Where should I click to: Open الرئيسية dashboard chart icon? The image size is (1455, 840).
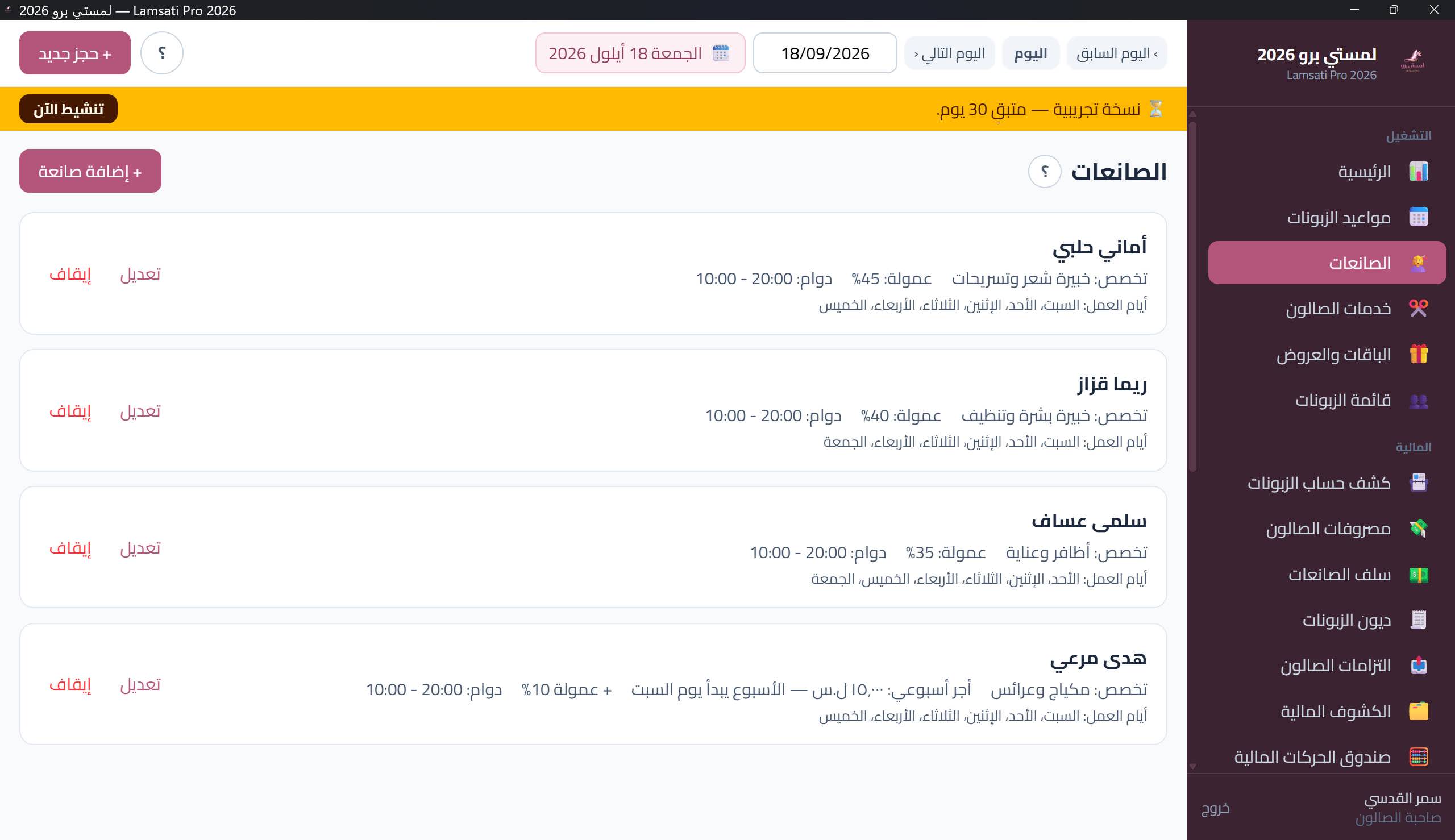pos(1418,171)
